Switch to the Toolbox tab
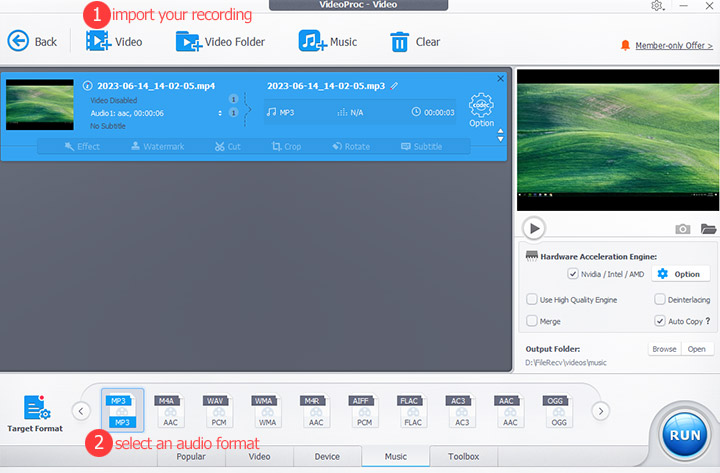Viewport: 720px width, 473px height. [x=464, y=456]
